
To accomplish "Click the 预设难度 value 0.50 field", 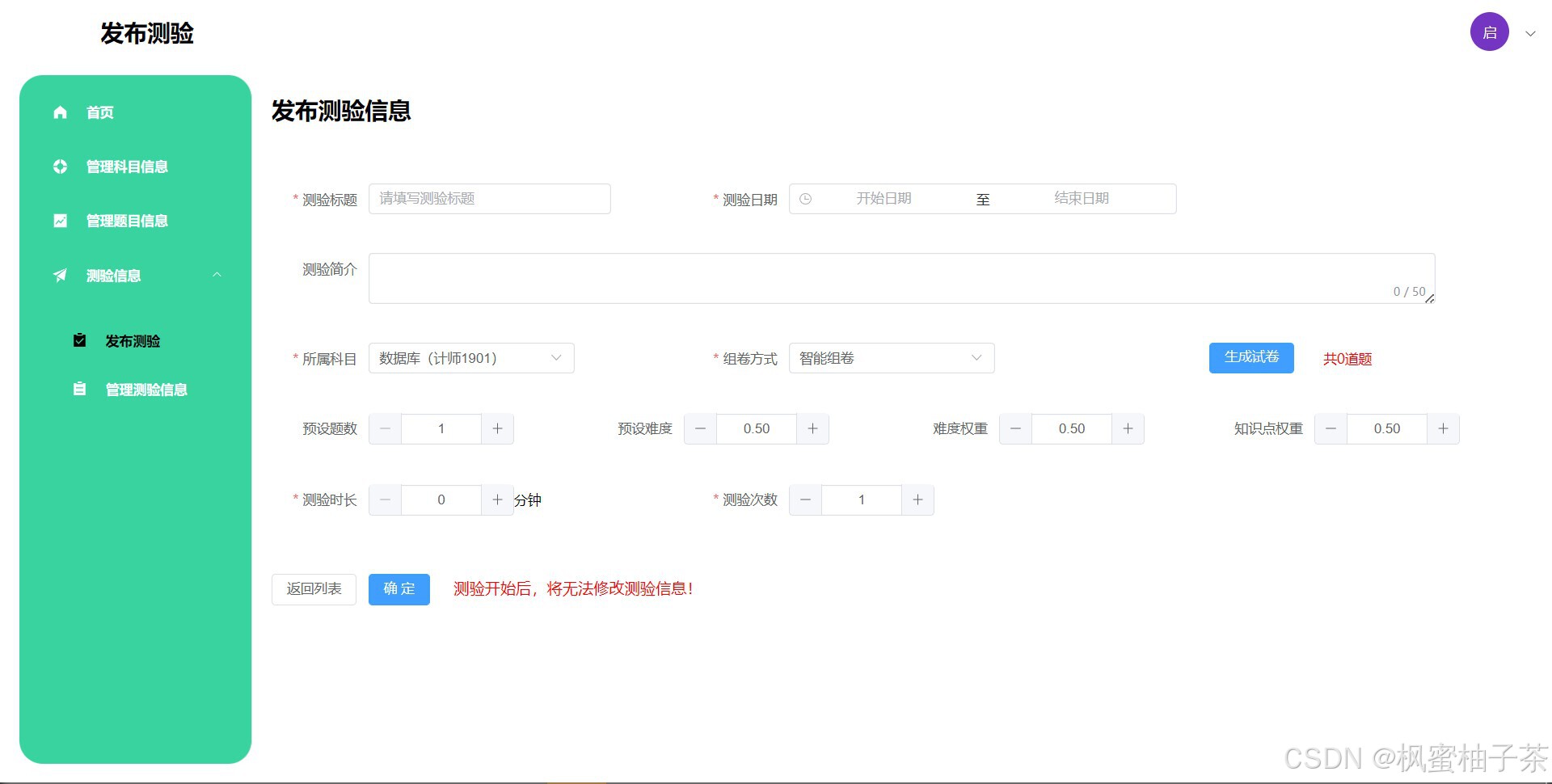I will click(x=757, y=429).
